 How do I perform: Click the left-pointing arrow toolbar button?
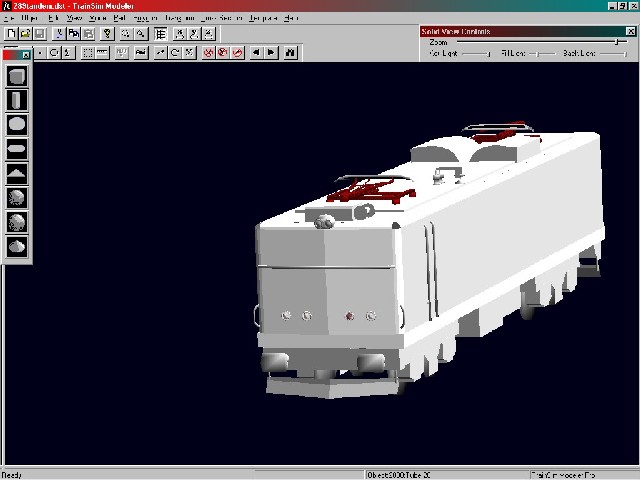256,52
